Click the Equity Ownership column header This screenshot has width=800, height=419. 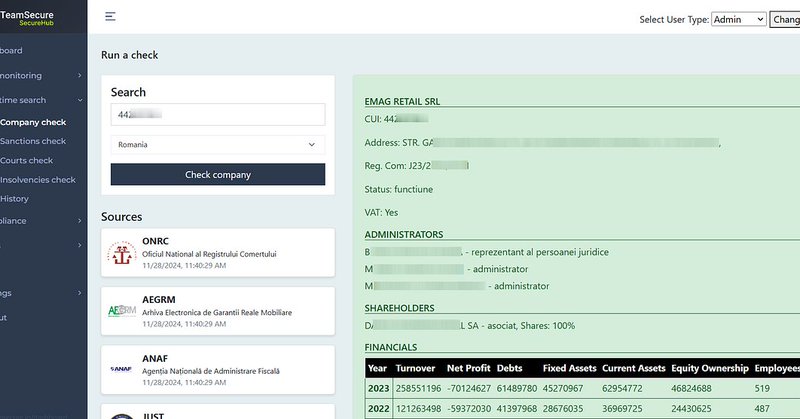tap(710, 368)
